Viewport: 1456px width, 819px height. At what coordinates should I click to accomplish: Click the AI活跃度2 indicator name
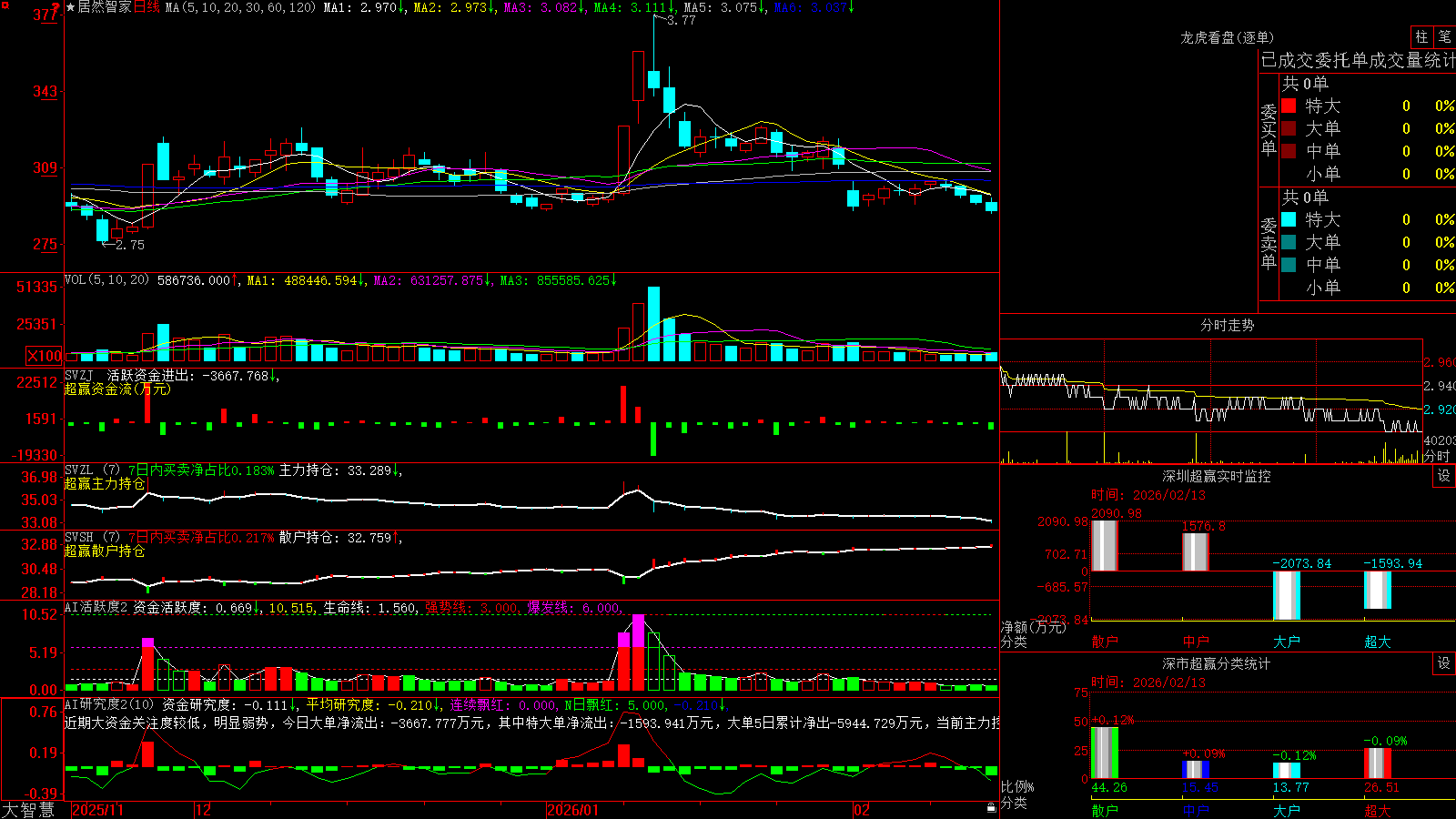tap(96, 607)
